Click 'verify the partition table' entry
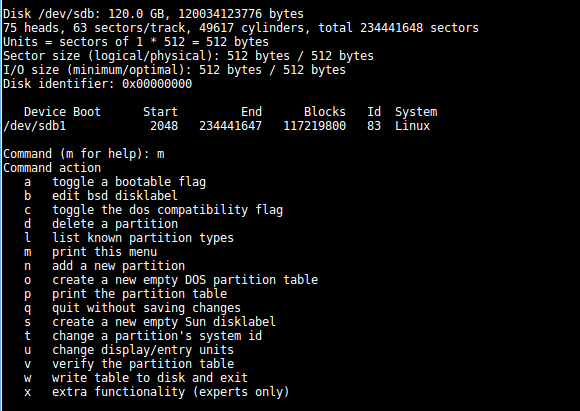 [143, 364]
